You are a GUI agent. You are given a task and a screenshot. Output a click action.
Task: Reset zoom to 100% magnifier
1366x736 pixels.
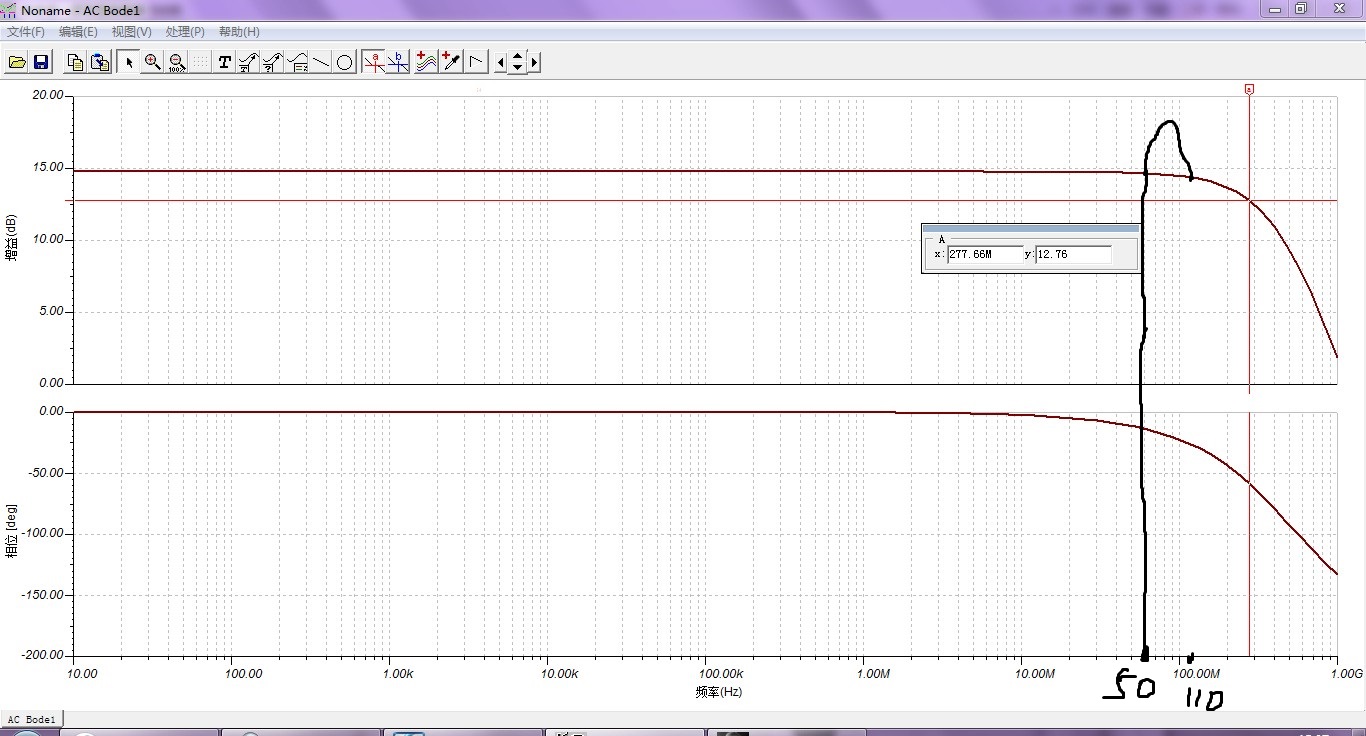click(177, 62)
